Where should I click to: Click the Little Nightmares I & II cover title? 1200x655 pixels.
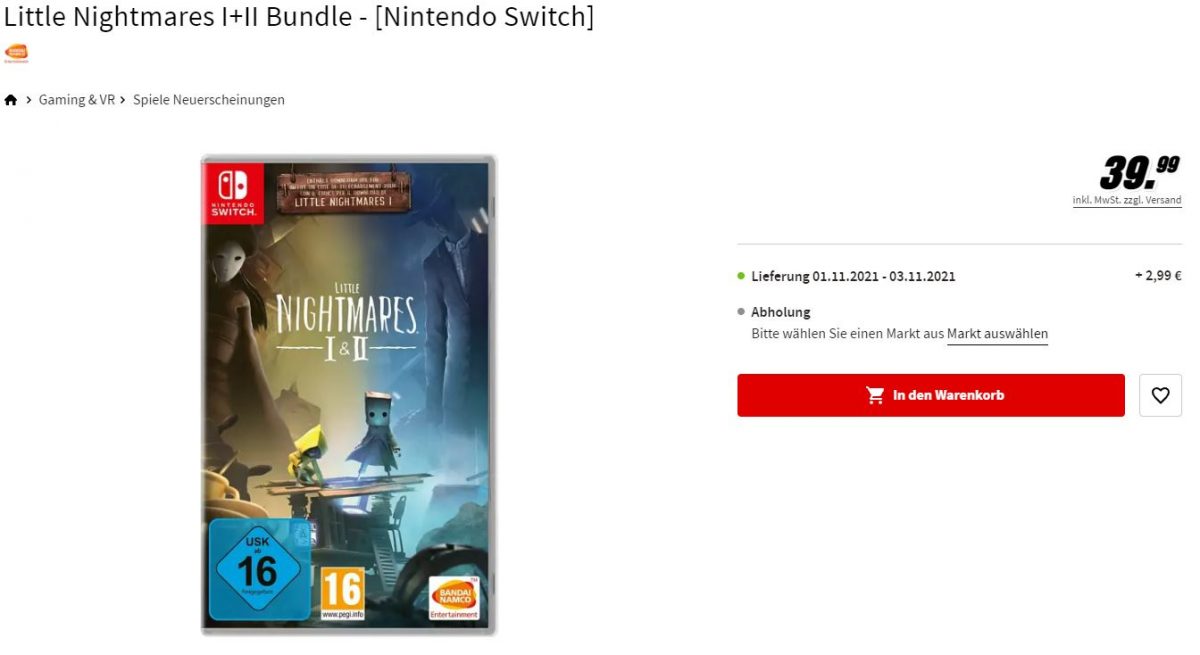click(x=346, y=322)
